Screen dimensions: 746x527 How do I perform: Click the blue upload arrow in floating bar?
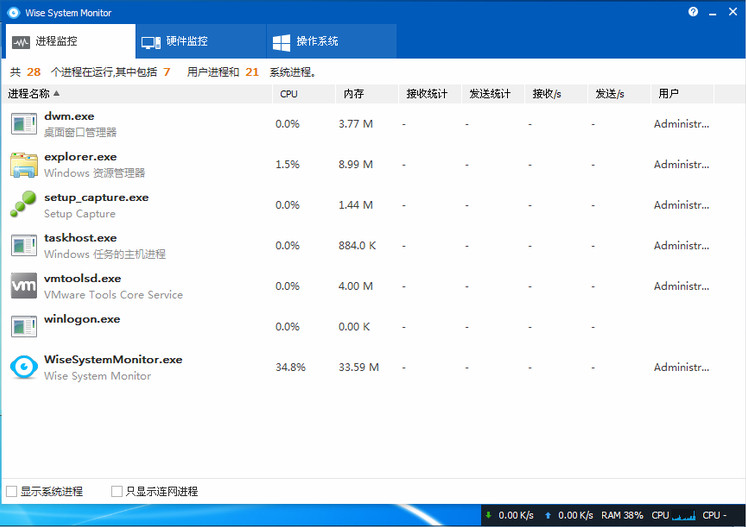[548, 515]
